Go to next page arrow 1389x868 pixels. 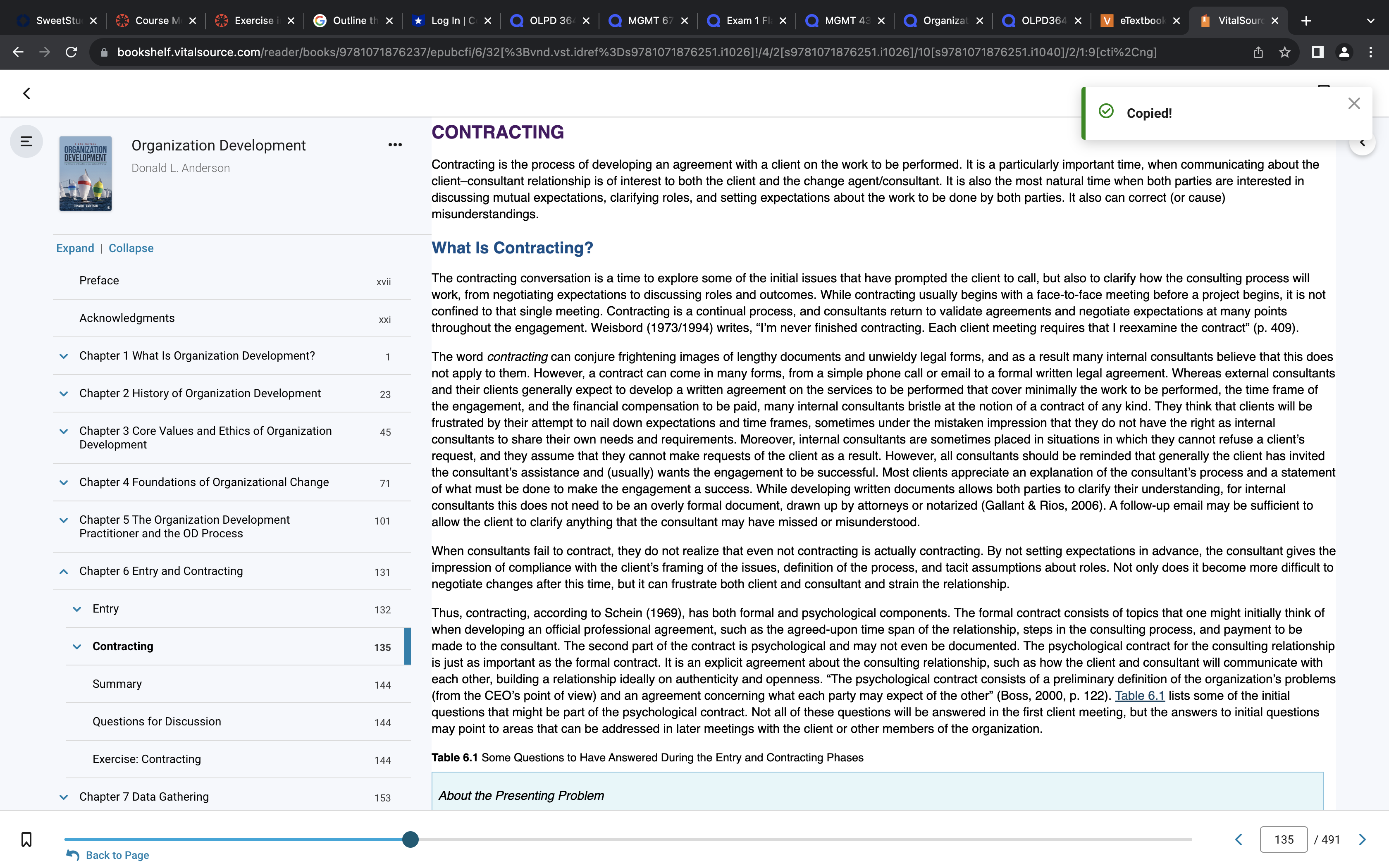point(1363,840)
